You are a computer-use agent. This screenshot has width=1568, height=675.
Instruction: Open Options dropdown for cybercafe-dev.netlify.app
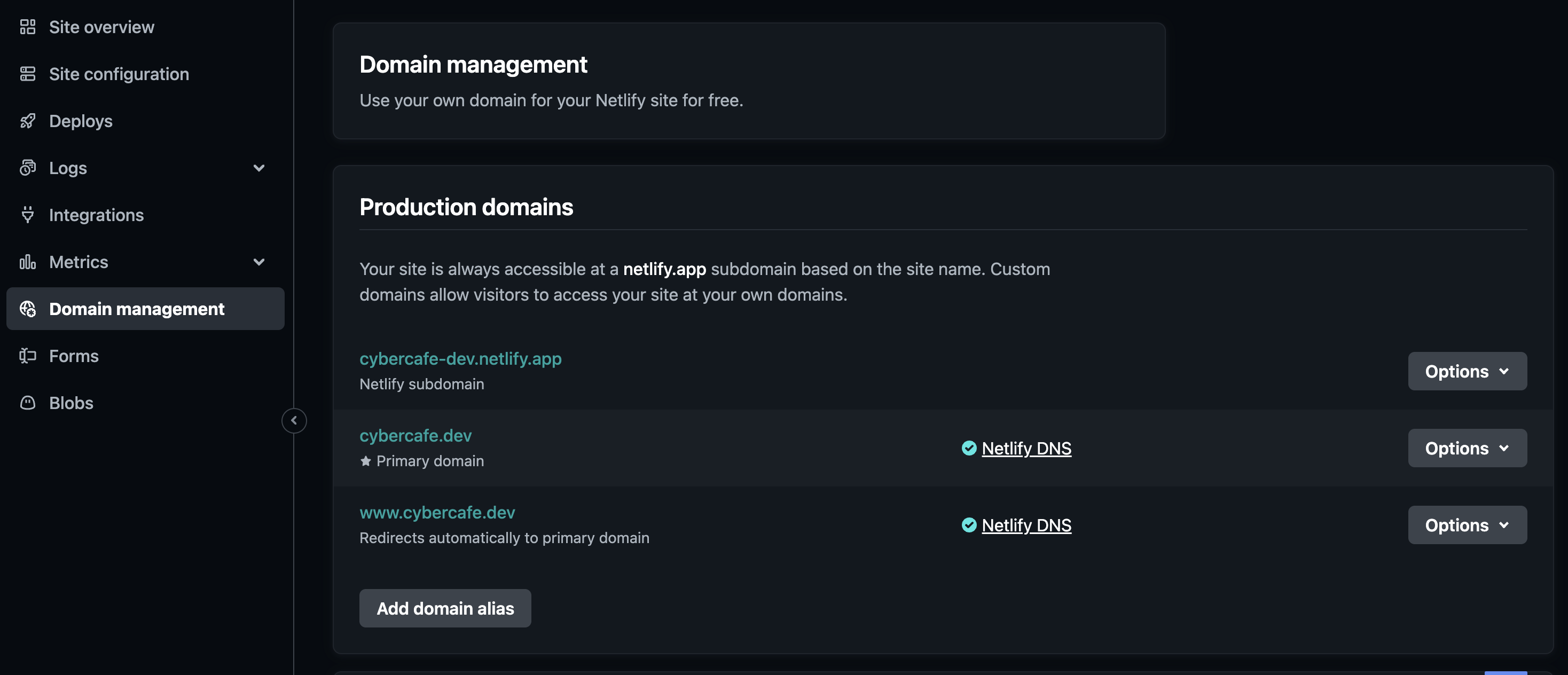click(x=1467, y=371)
